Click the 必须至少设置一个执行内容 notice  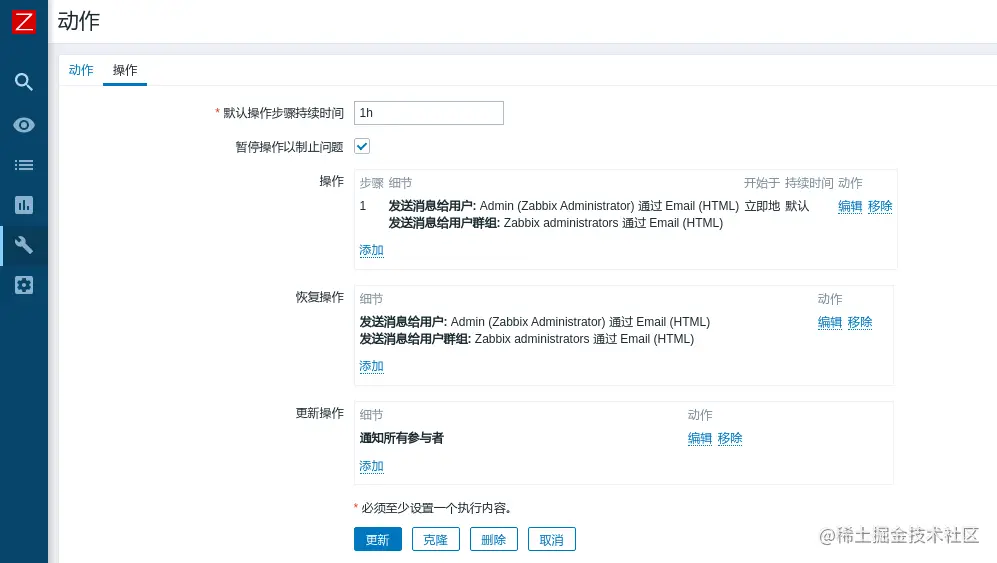436,508
